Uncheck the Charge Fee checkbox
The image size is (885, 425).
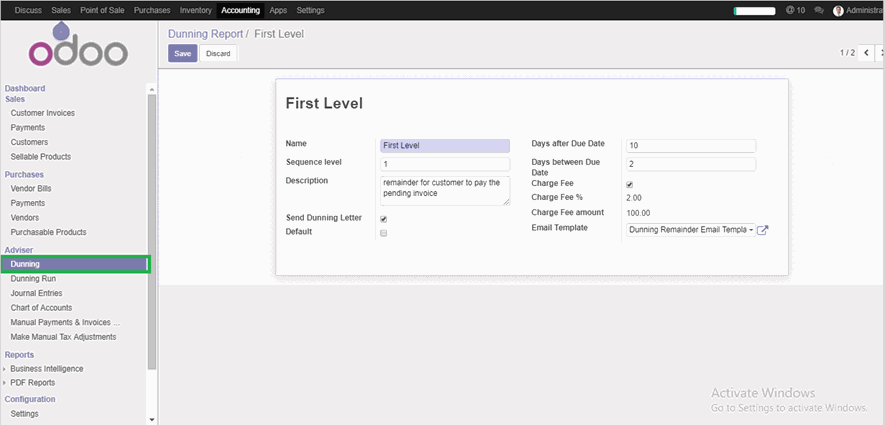[629, 185]
